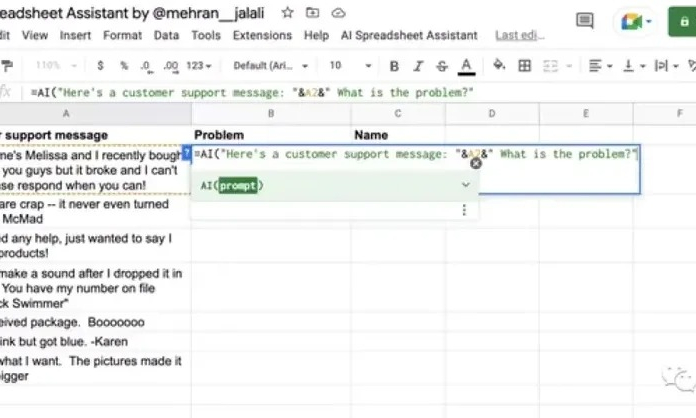The height and width of the screenshot is (418, 696).
Task: Select the pictures made it bigger cell
Action: pyautogui.click(x=95, y=368)
